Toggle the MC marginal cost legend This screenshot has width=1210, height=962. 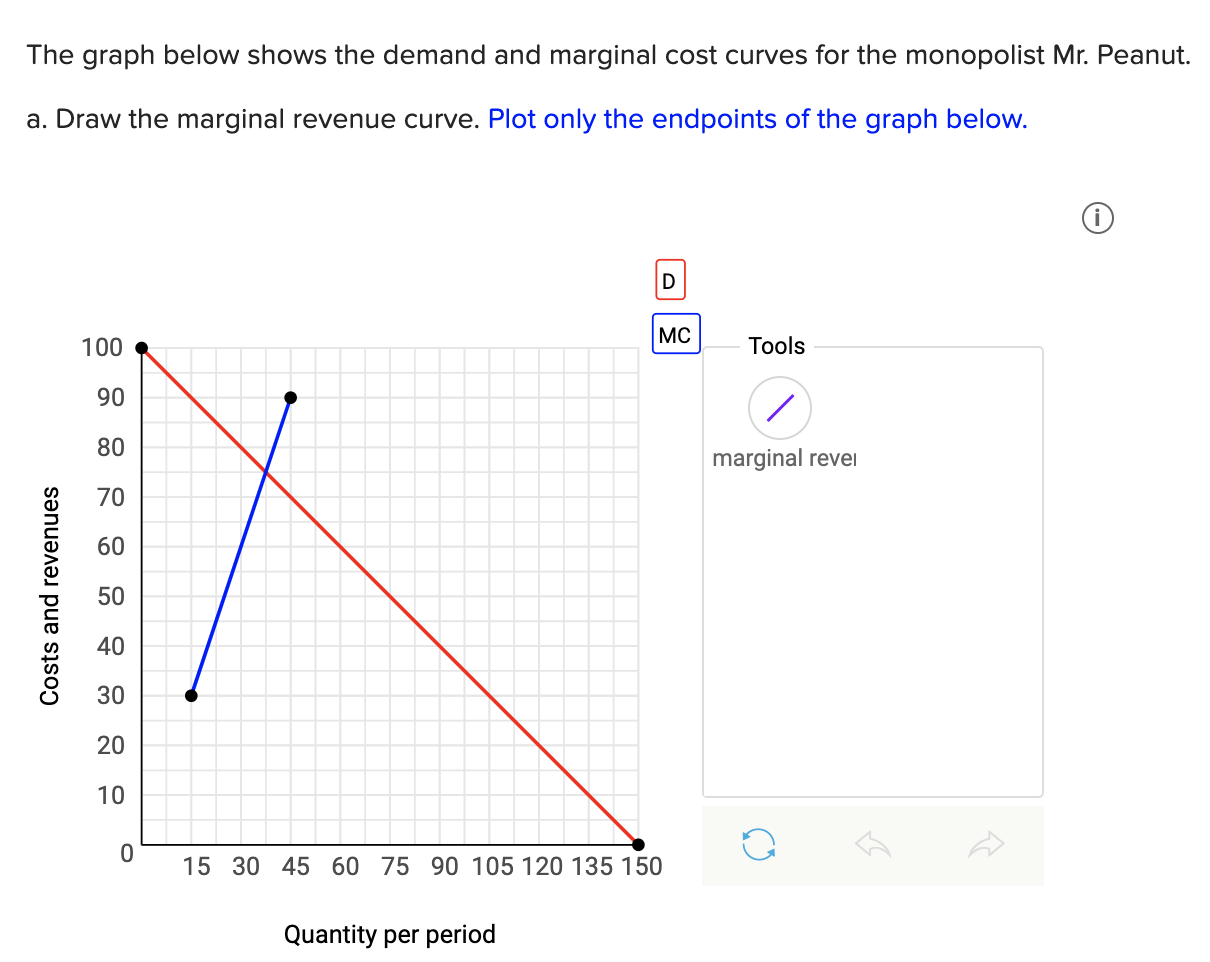(675, 334)
